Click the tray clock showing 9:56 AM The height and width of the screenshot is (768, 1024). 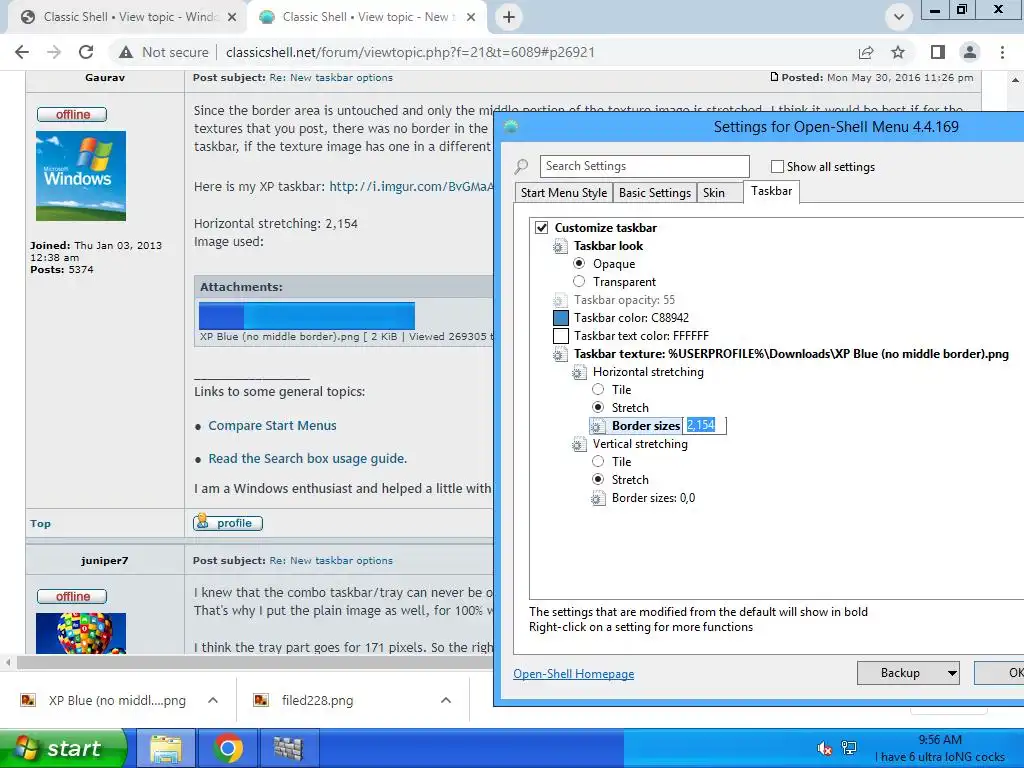coord(940,740)
